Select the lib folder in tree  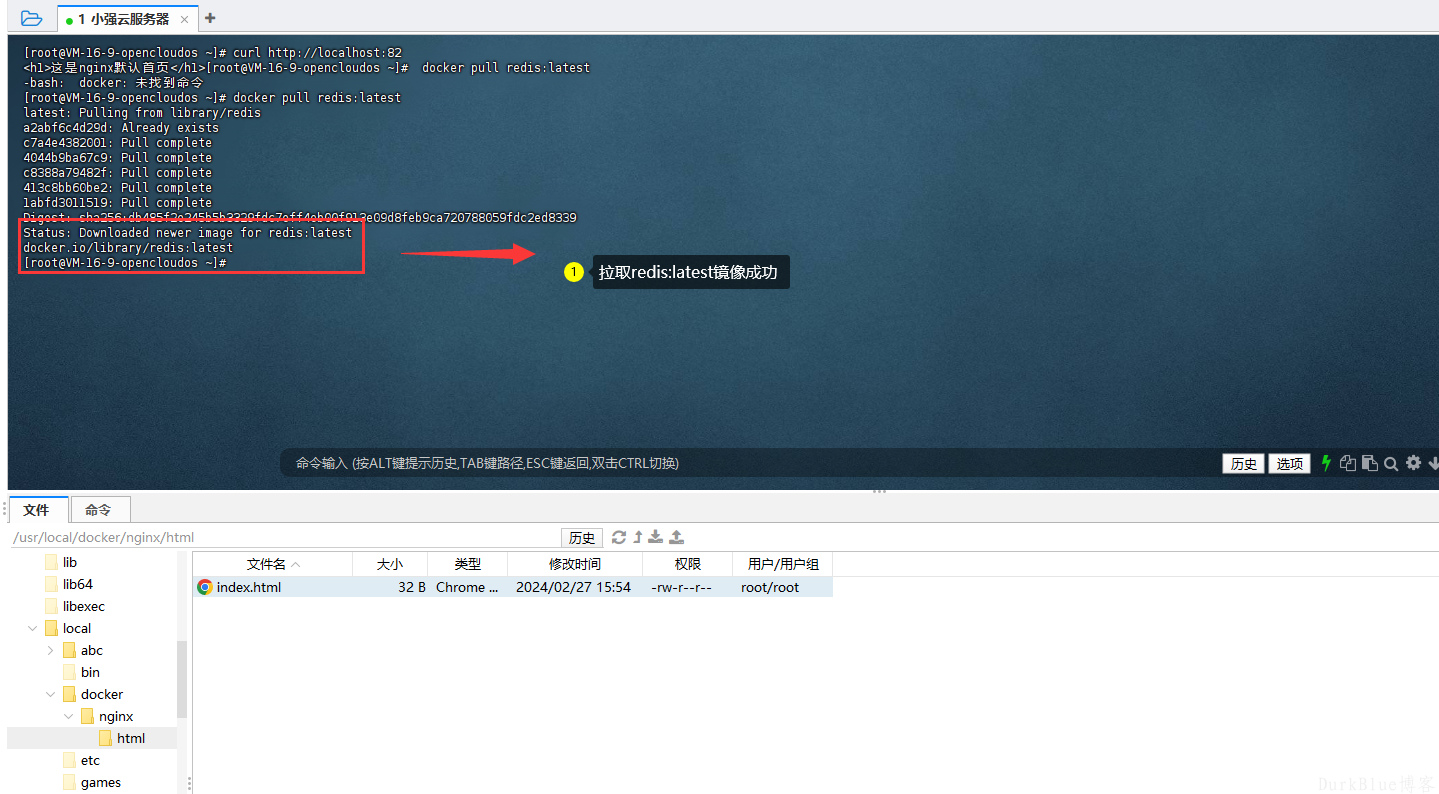[70, 562]
